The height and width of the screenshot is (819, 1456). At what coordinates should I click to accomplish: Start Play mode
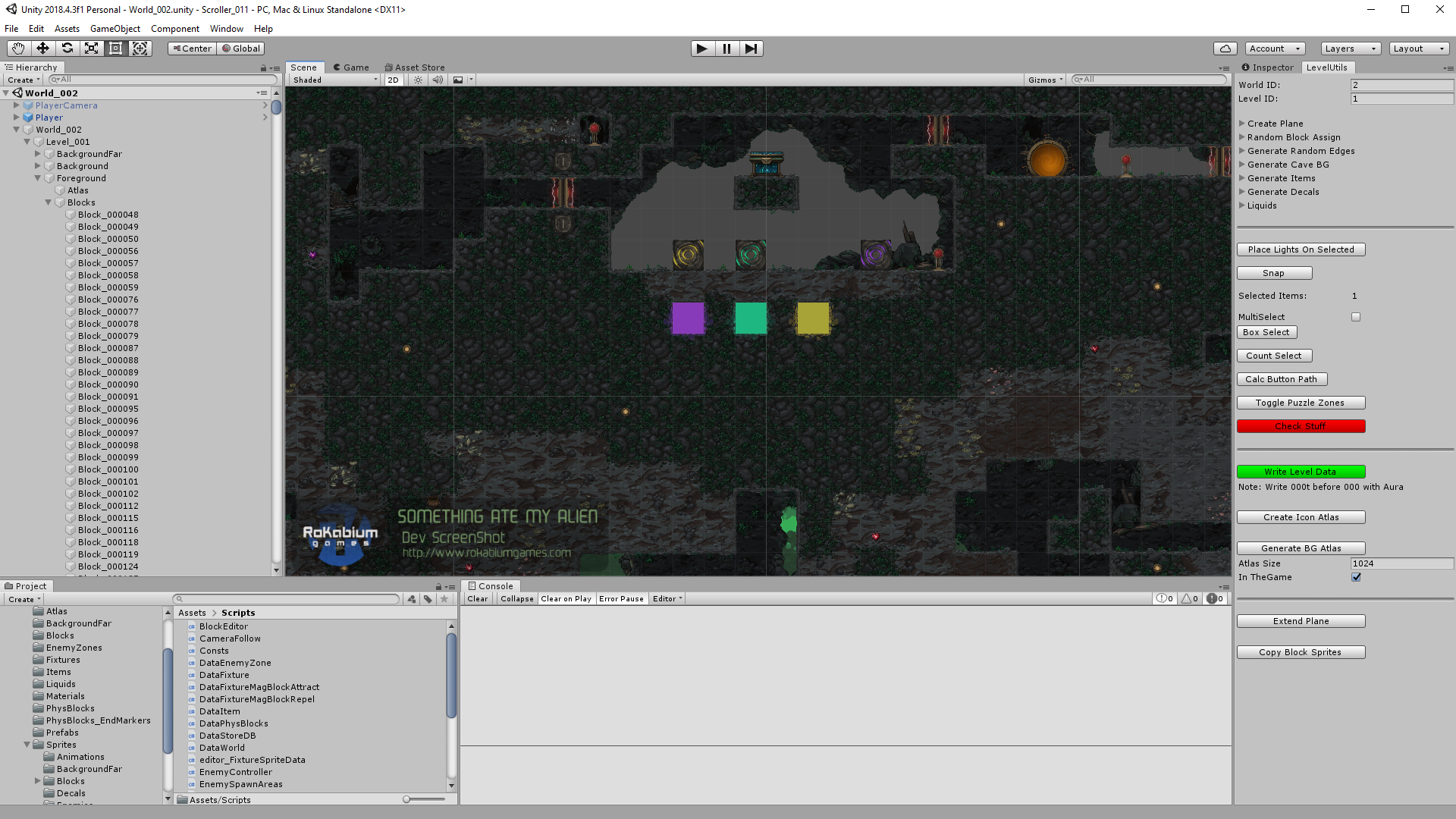[702, 49]
